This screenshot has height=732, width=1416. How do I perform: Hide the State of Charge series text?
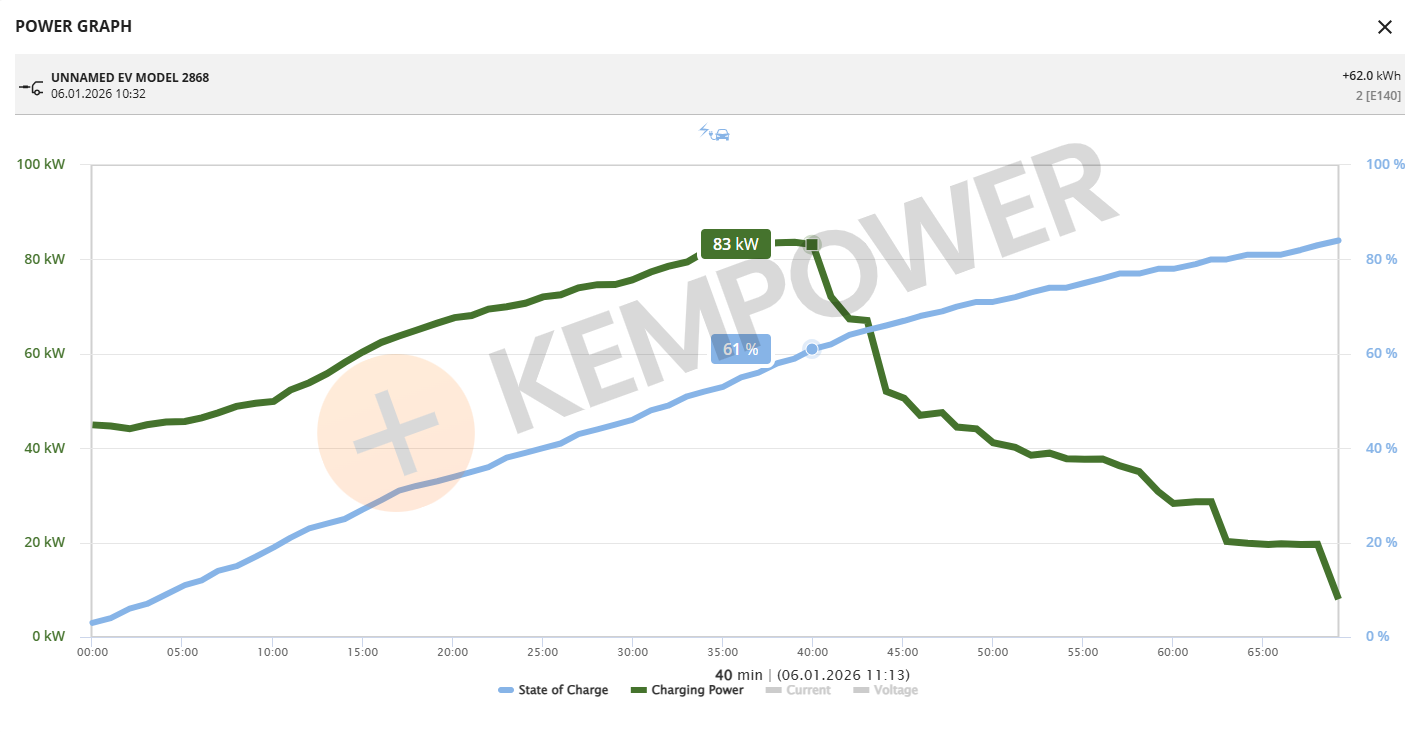(563, 690)
